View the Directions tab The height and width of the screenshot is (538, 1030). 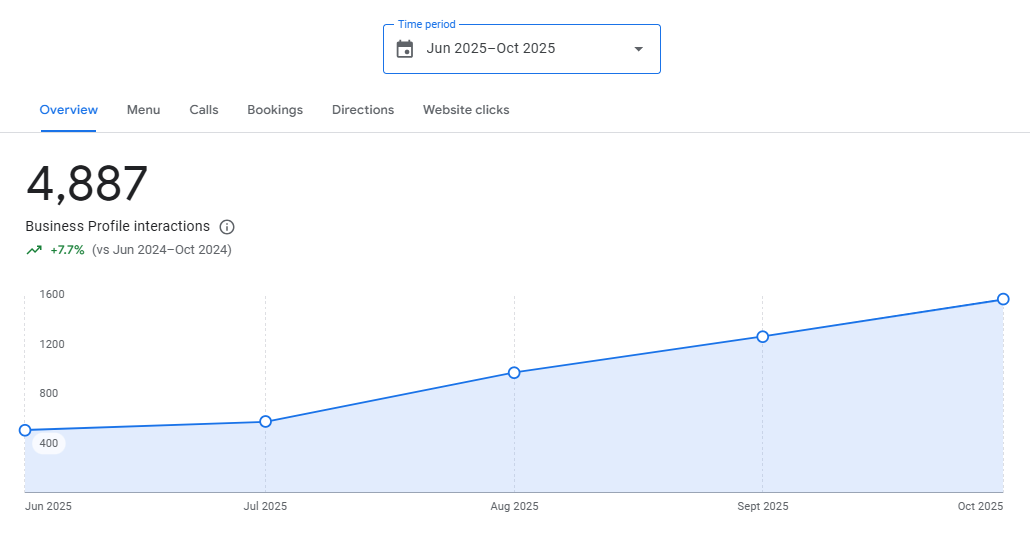[x=363, y=110]
